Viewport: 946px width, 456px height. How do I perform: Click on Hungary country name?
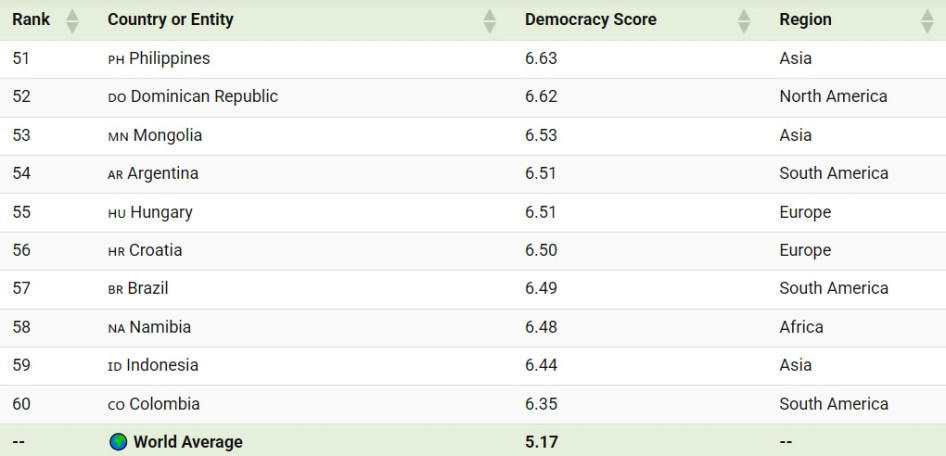click(161, 212)
